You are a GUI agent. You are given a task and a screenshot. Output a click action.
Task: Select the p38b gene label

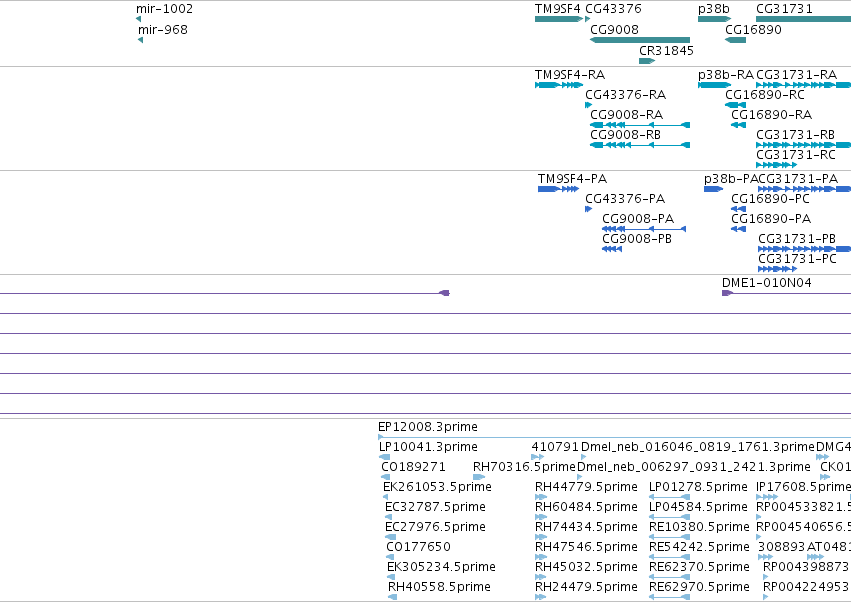tap(714, 9)
